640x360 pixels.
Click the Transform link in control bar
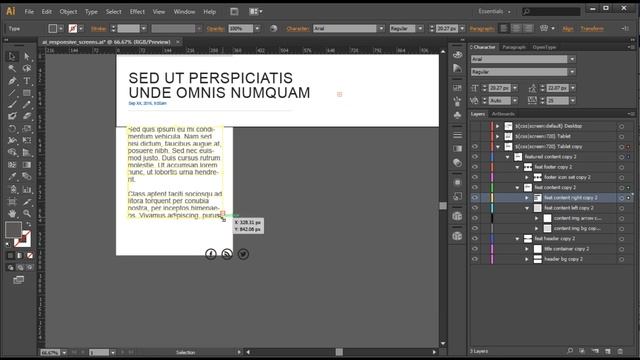pos(592,29)
